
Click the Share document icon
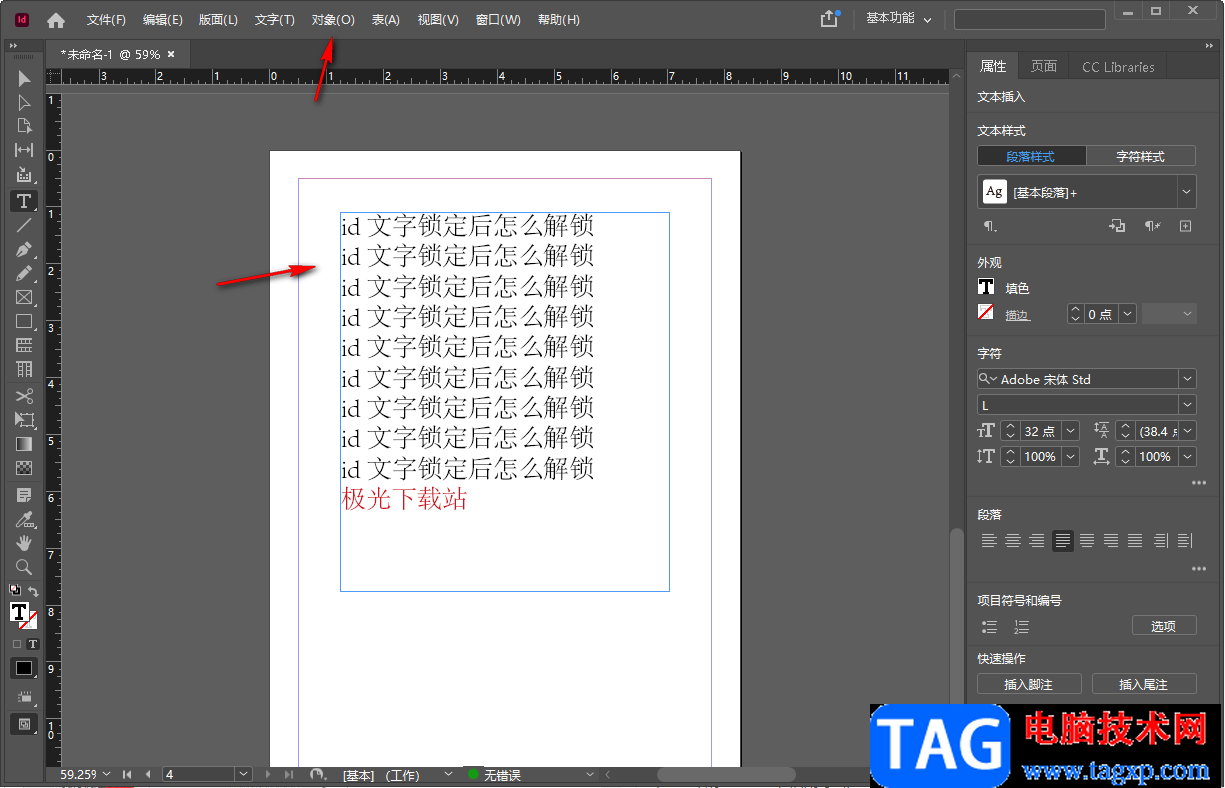tap(829, 19)
